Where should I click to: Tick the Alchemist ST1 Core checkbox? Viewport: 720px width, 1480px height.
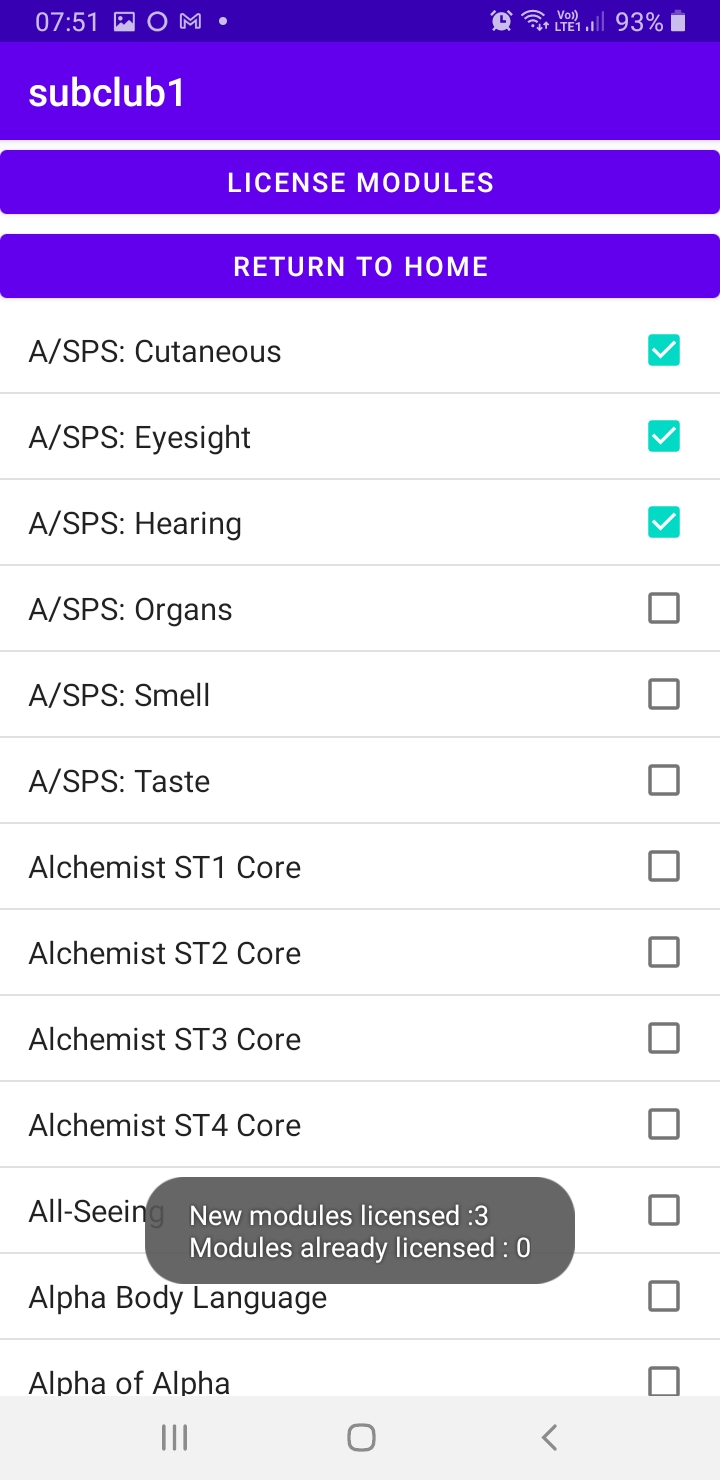(x=664, y=866)
